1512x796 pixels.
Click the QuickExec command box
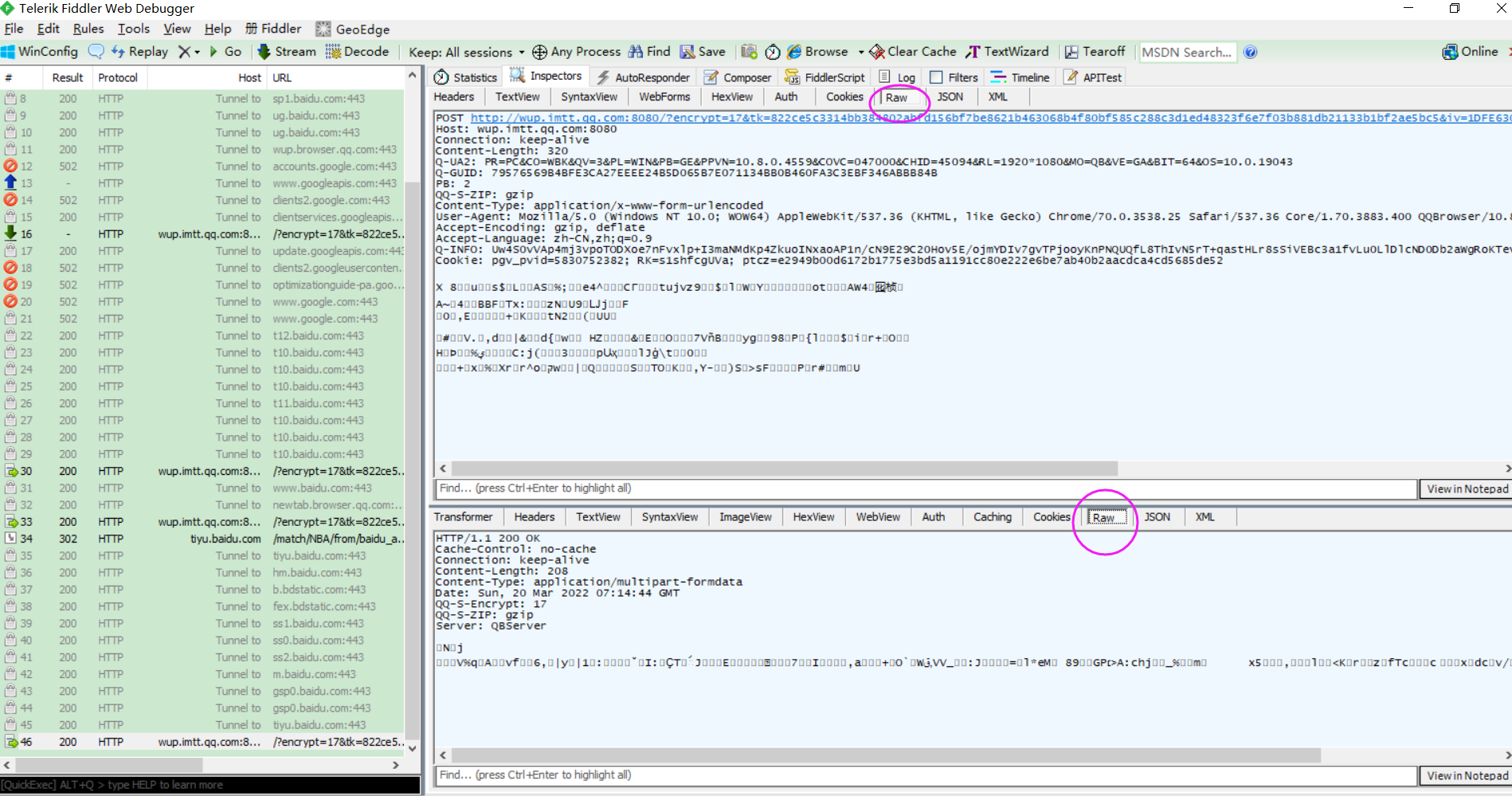tap(210, 785)
